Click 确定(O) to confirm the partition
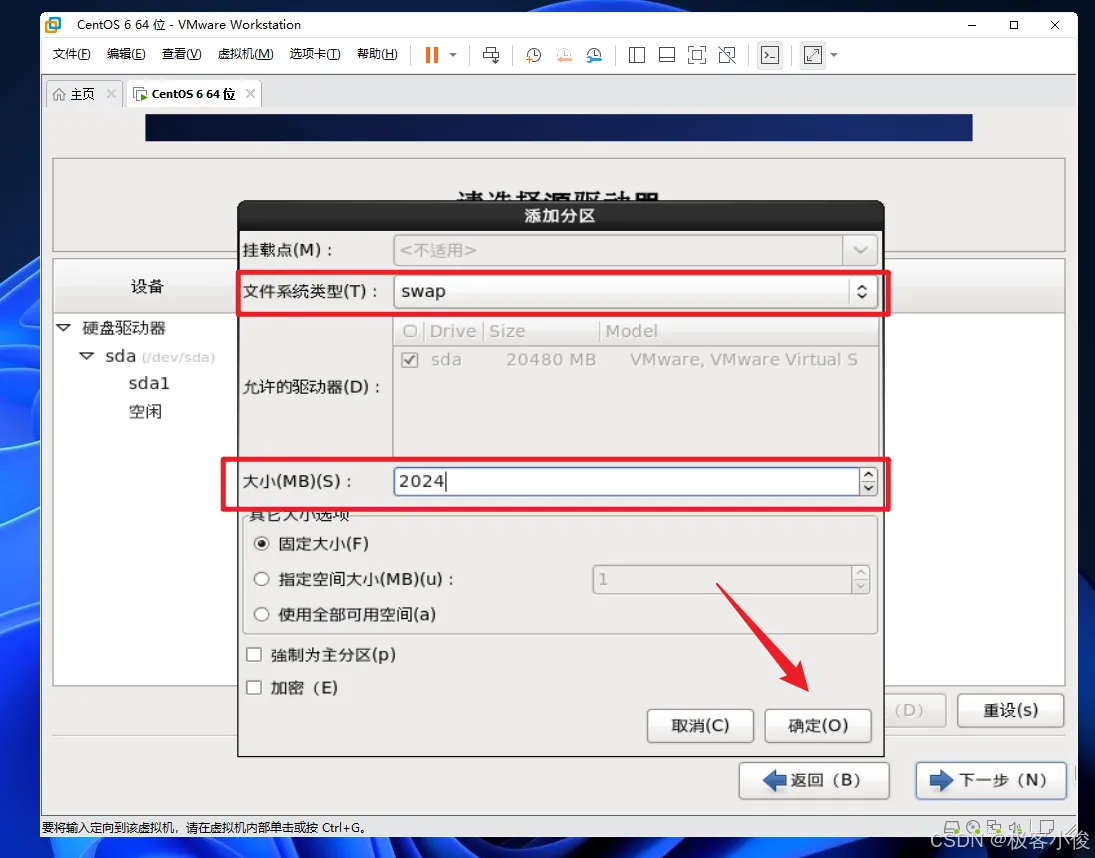The width and height of the screenshot is (1095, 858). [818, 726]
